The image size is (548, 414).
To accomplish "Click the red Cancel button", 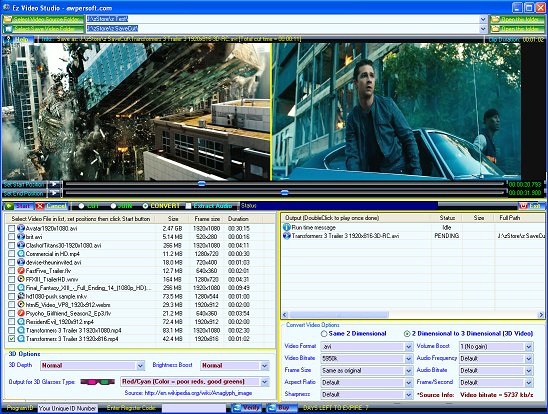I will tap(51, 206).
